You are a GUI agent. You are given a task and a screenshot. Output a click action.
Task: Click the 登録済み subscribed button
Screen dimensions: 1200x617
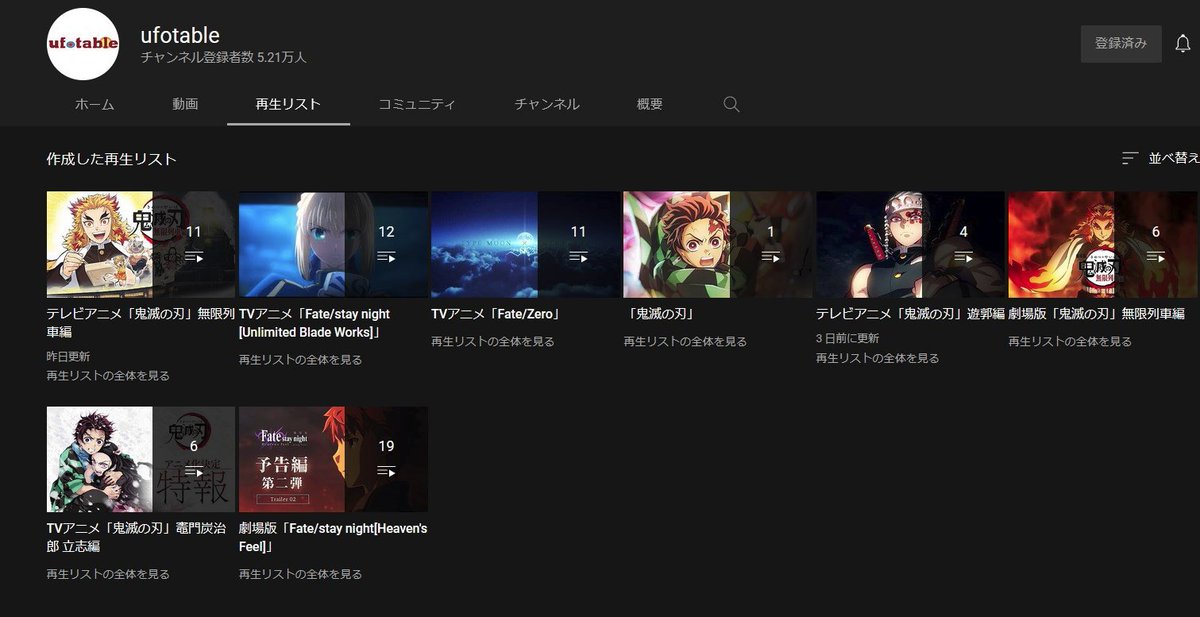tap(1121, 44)
